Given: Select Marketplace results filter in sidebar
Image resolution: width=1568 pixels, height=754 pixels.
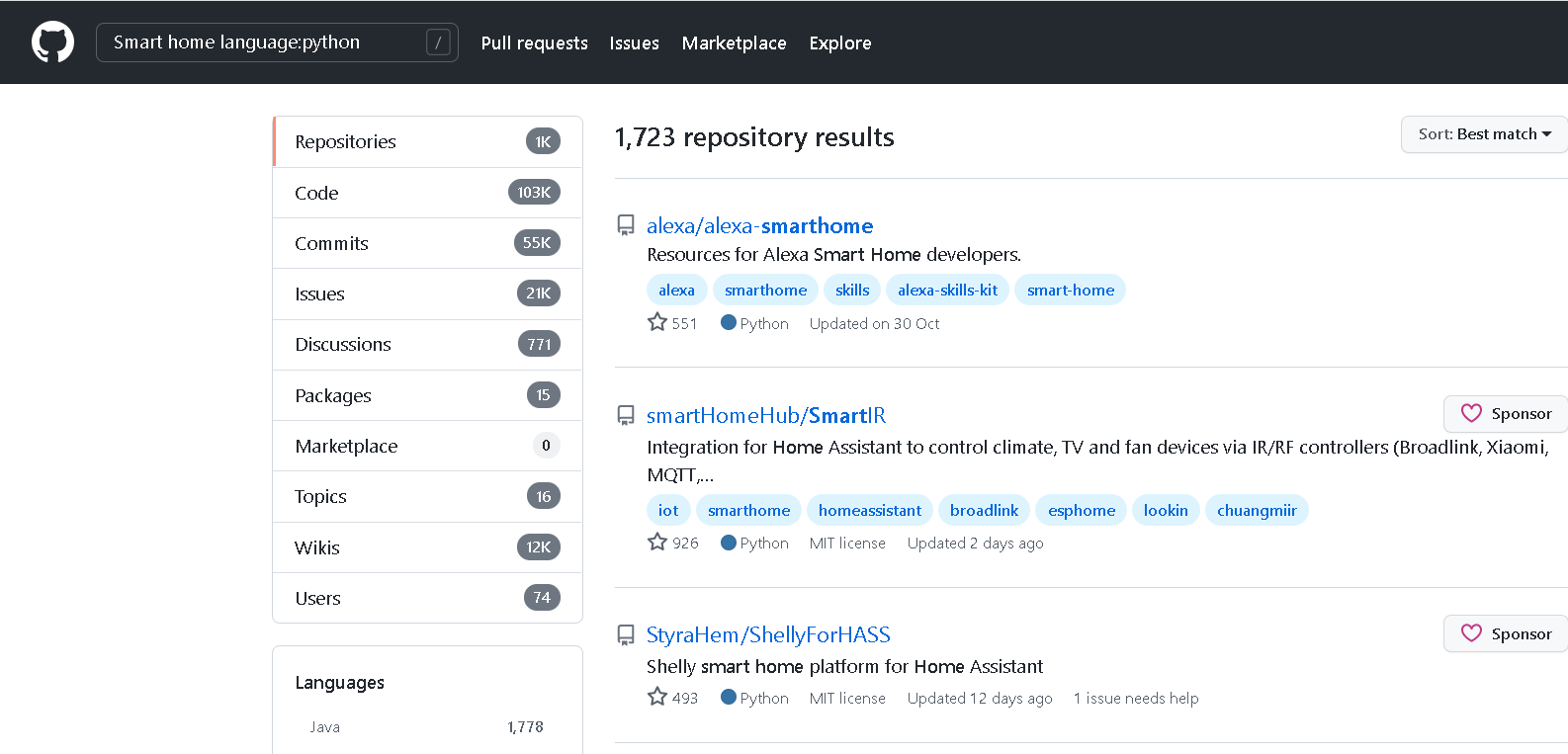Looking at the screenshot, I should tap(427, 446).
